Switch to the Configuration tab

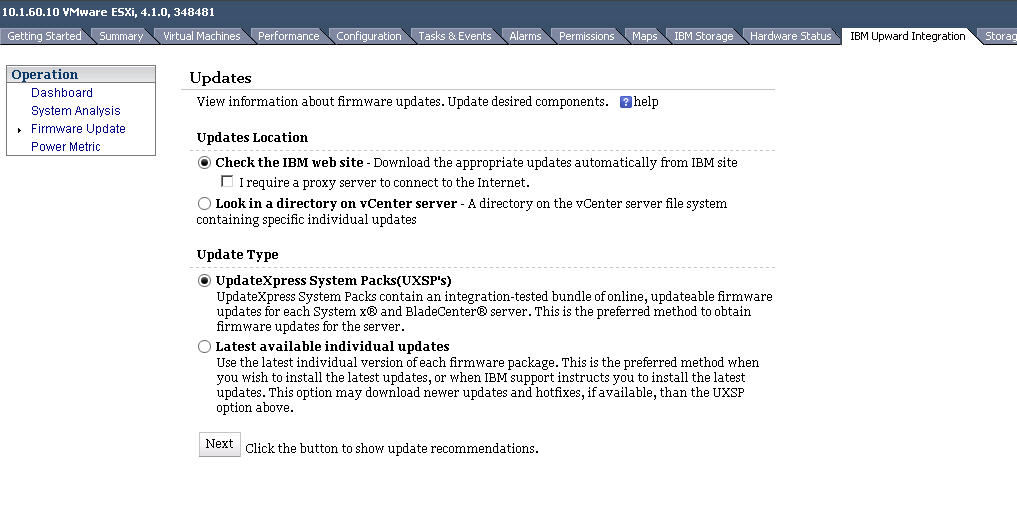368,36
